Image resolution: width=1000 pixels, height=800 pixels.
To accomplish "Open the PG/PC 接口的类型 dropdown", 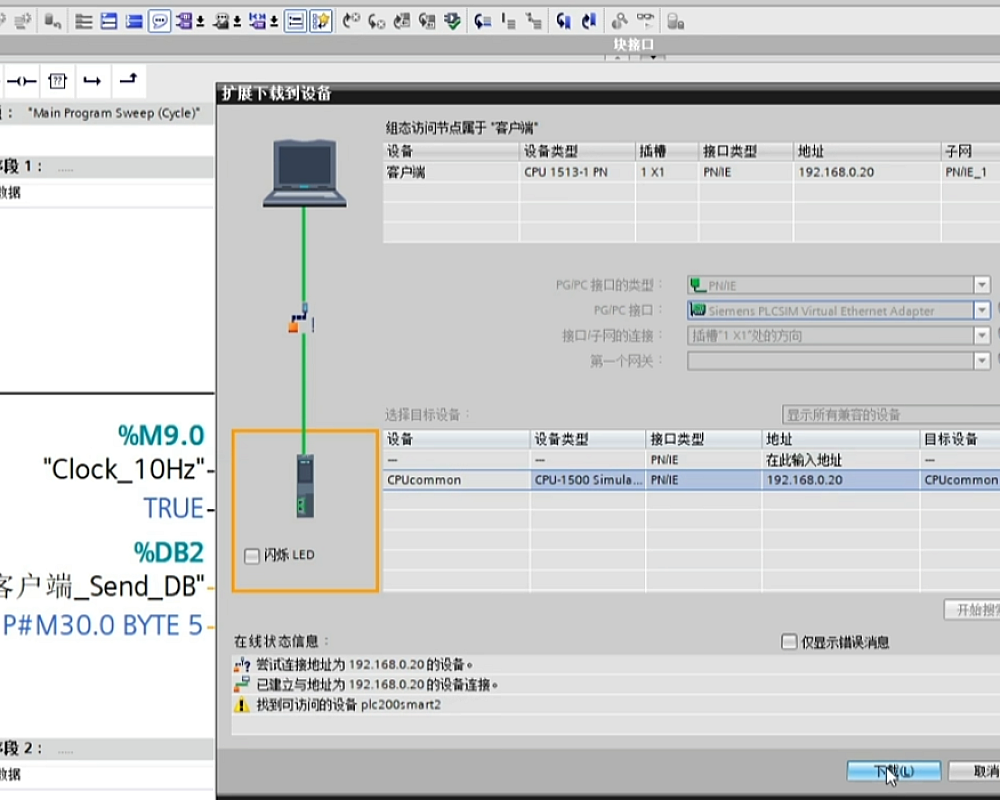I will (x=982, y=286).
